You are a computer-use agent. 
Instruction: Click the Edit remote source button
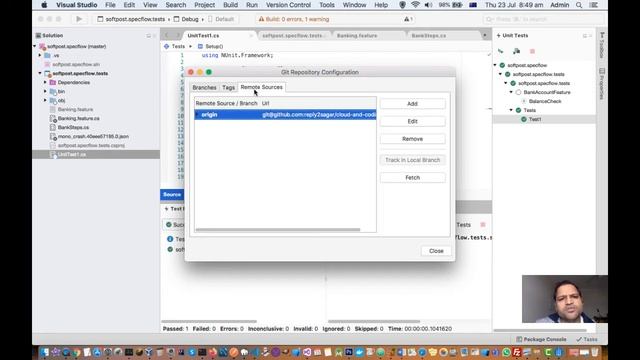click(412, 121)
